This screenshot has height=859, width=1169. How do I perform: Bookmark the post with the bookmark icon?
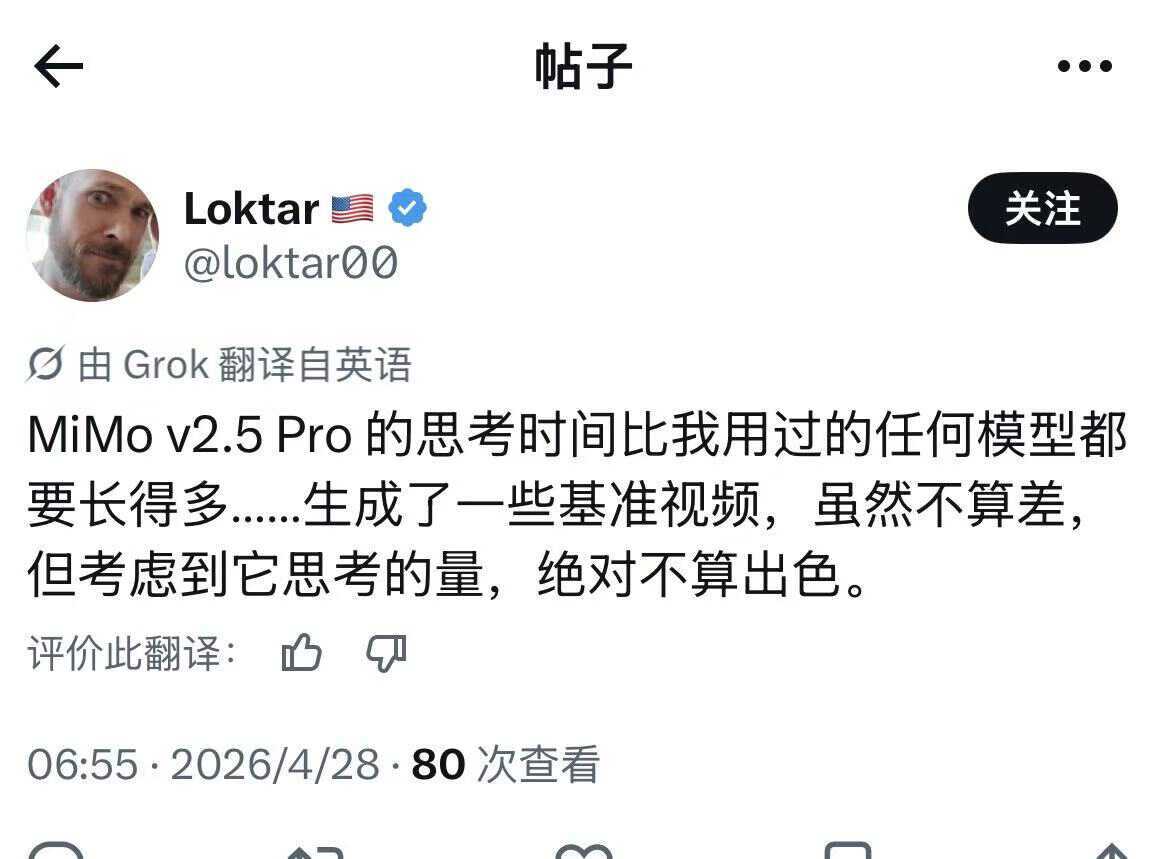[x=848, y=851]
